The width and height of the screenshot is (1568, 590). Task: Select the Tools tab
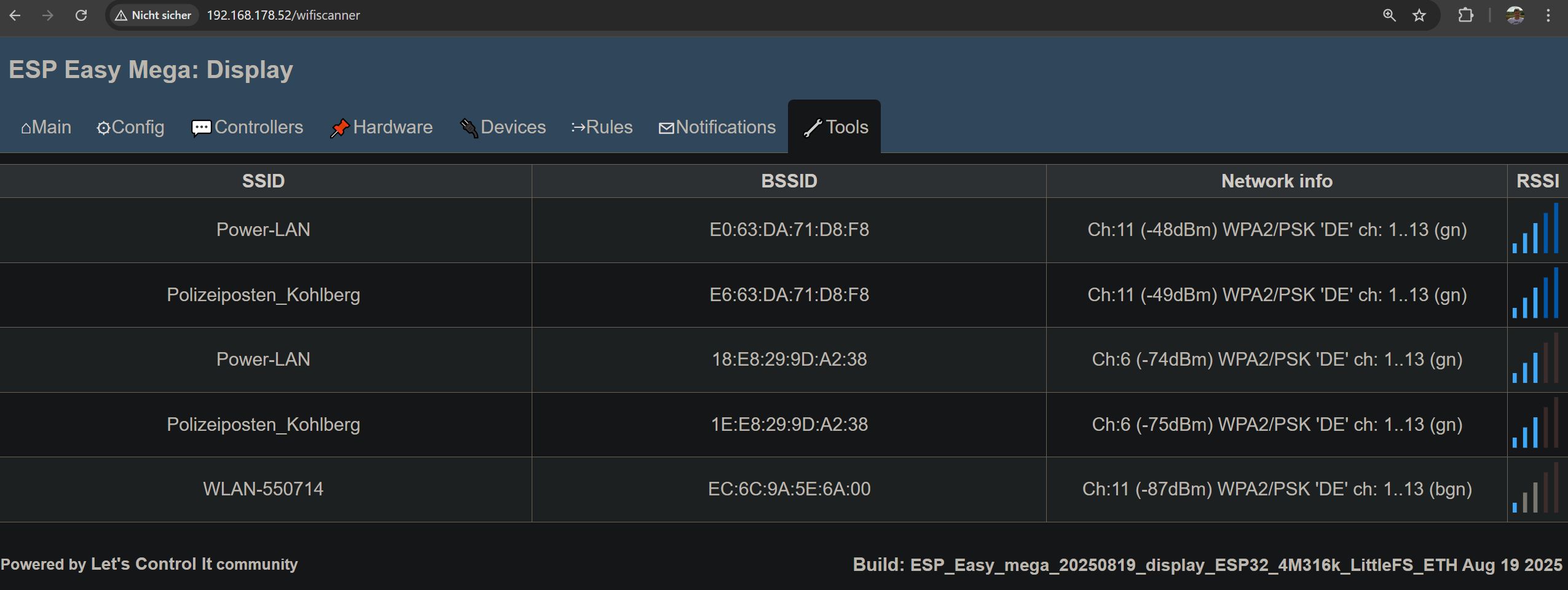[835, 127]
